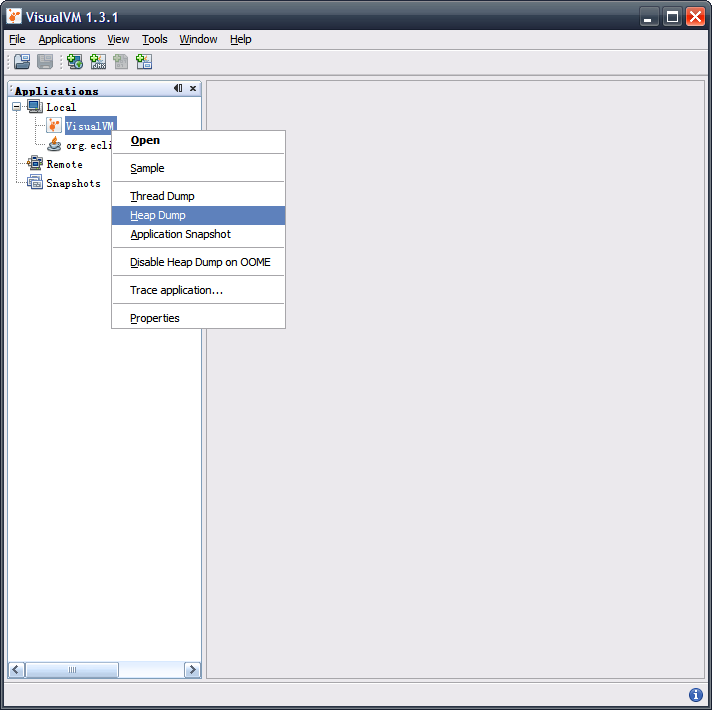Select Application Snapshot in context menu
The image size is (712, 710).
click(x=198, y=234)
